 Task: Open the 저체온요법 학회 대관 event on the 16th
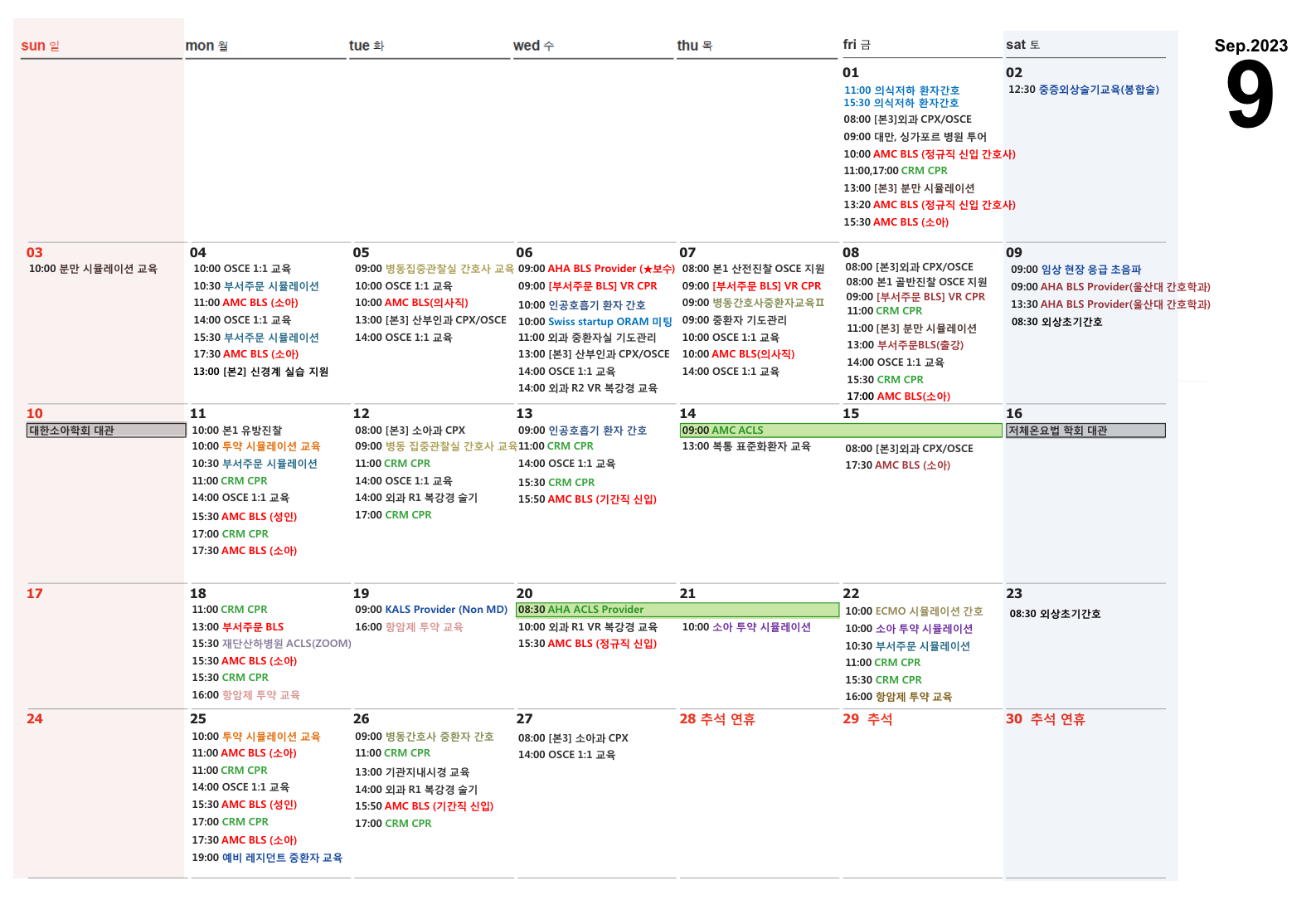pyautogui.click(x=1085, y=431)
